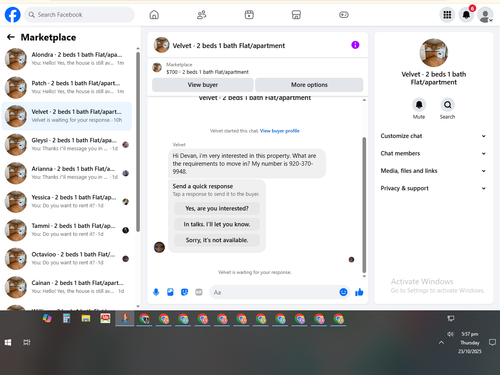This screenshot has width=500, height=375.
Task: Open conversation info purple icon
Action: tap(355, 45)
